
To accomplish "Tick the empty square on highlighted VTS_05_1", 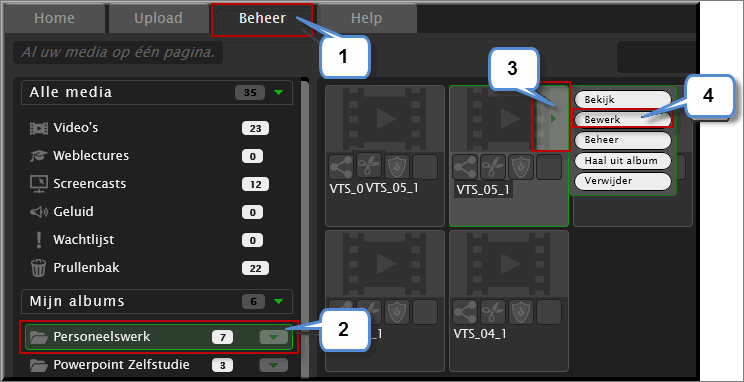I will [549, 167].
